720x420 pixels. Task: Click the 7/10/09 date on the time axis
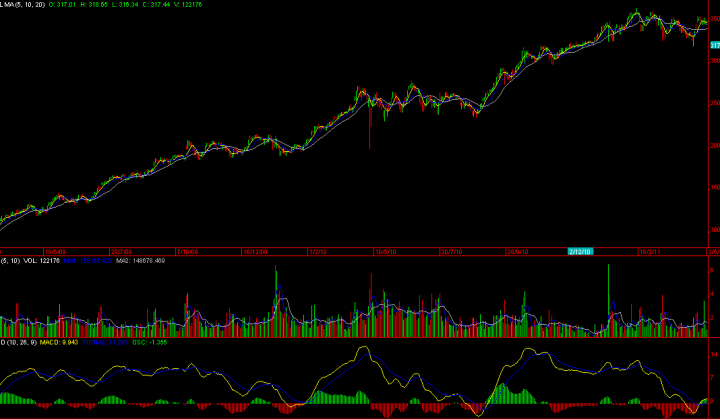point(188,252)
